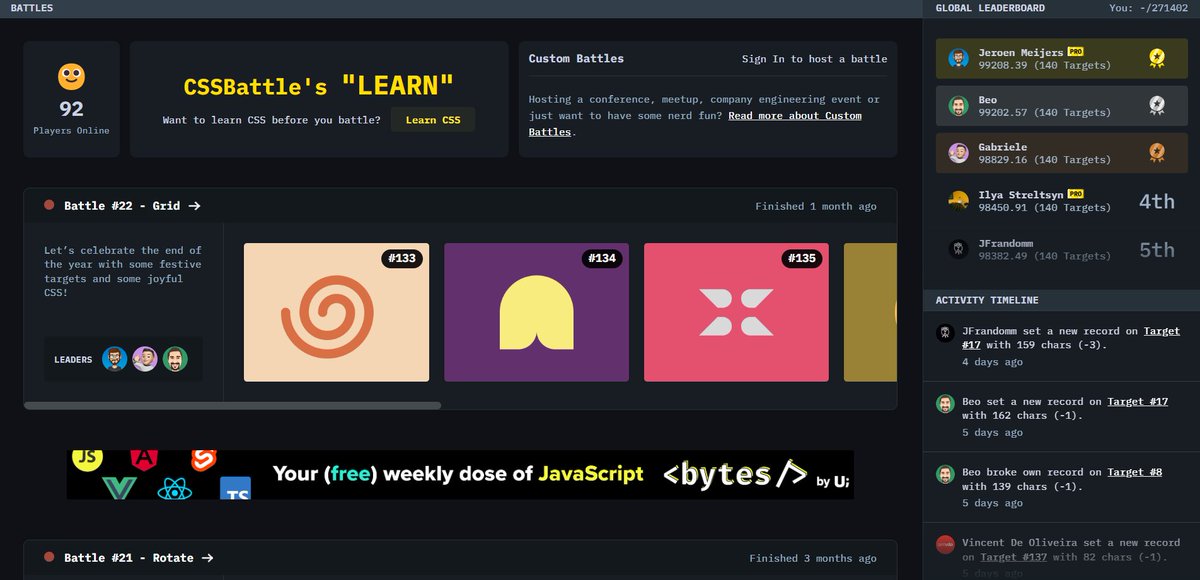Click PRO badge next to Jeroen Meijers
This screenshot has width=1200, height=580.
(1075, 51)
